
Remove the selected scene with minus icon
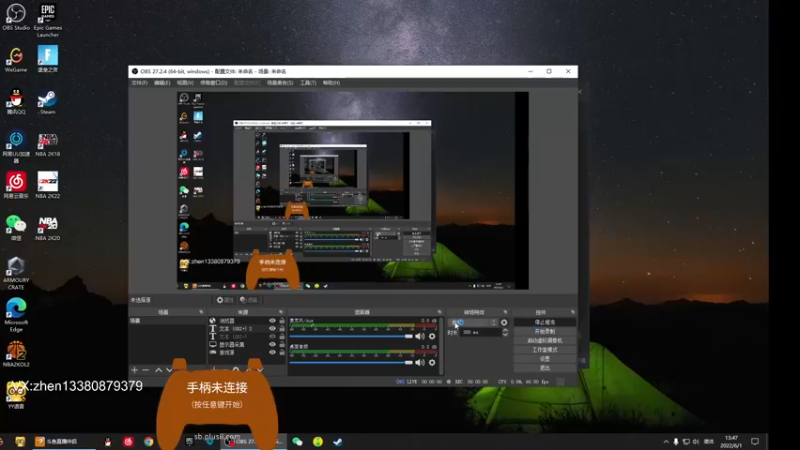point(146,370)
